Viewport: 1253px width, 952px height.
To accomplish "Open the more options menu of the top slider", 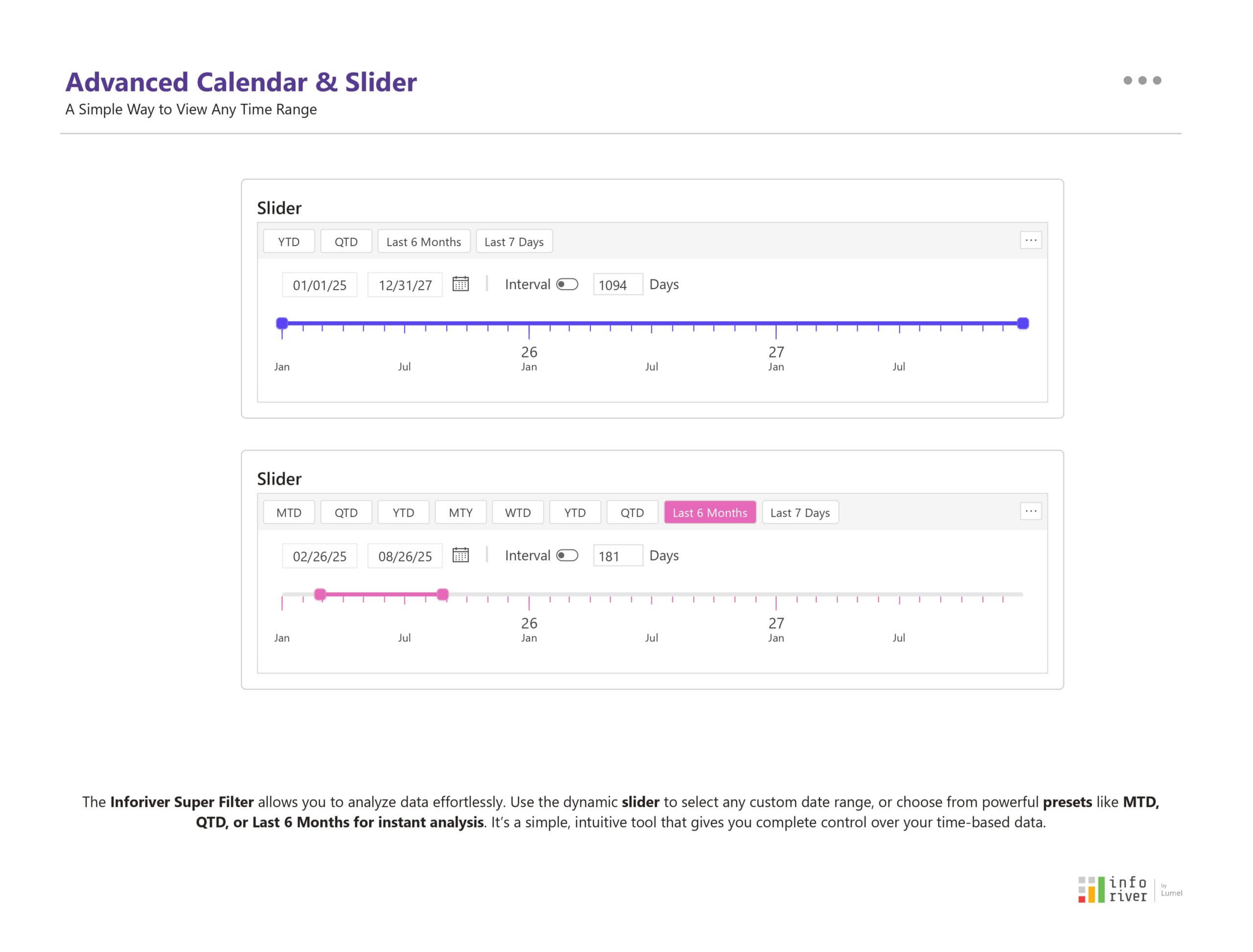I will (1031, 240).
